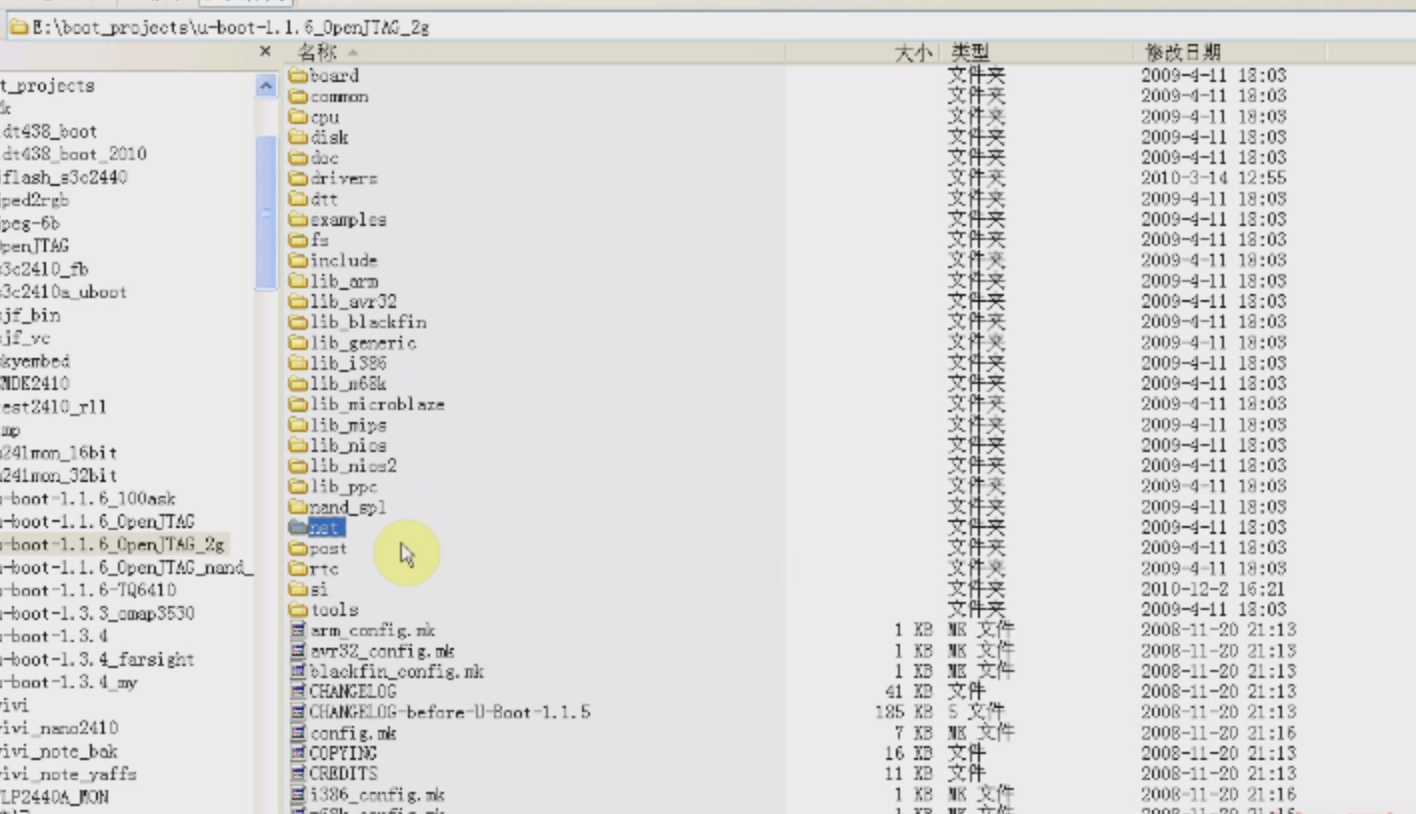
Task: Select the config.mk file name
Action: tap(353, 733)
